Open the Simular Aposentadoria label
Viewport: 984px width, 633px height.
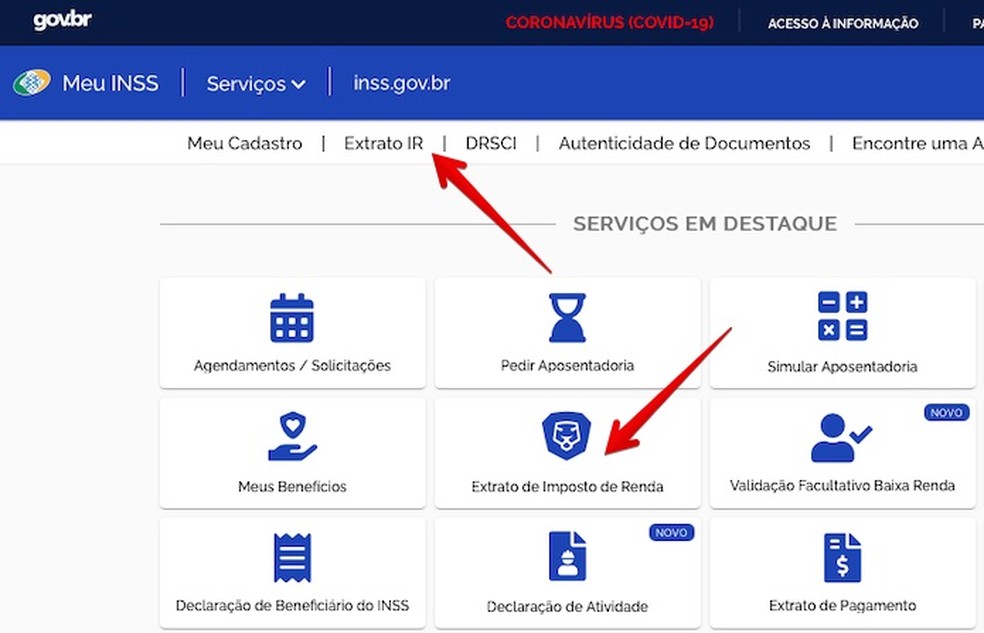(x=842, y=367)
